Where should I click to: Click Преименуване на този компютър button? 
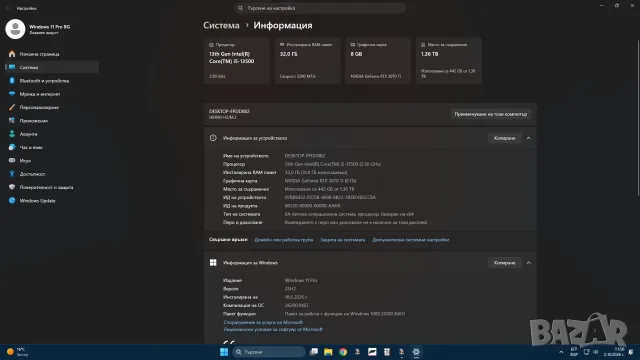point(491,114)
